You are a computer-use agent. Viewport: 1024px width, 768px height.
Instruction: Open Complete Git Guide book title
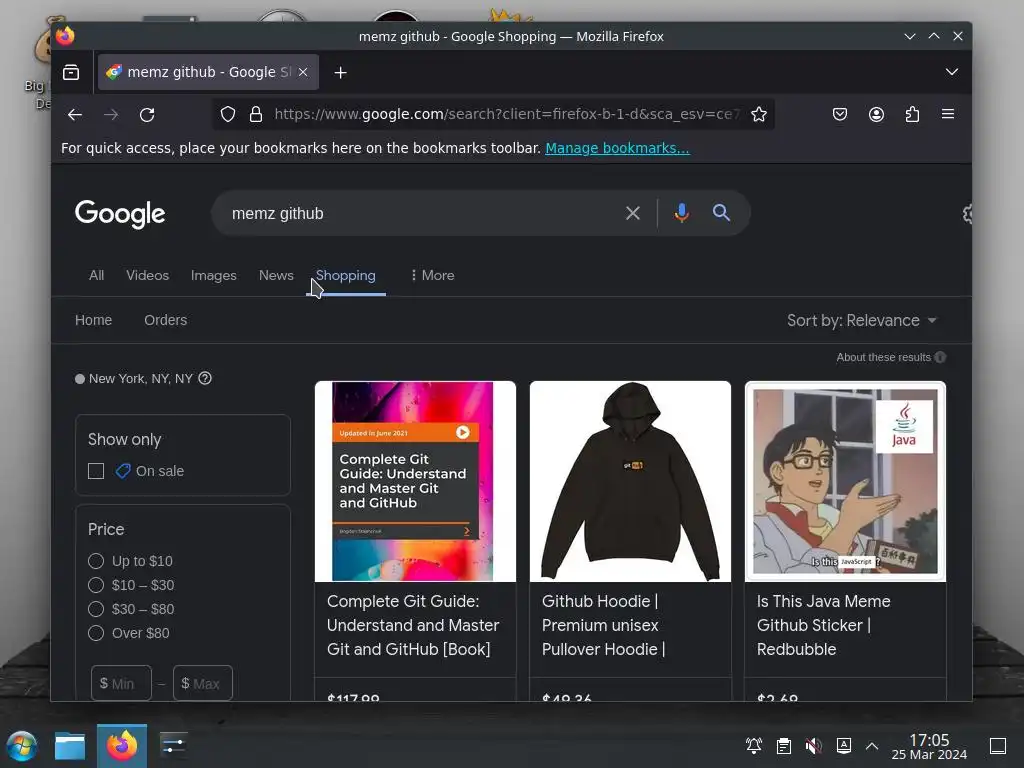[x=413, y=625]
